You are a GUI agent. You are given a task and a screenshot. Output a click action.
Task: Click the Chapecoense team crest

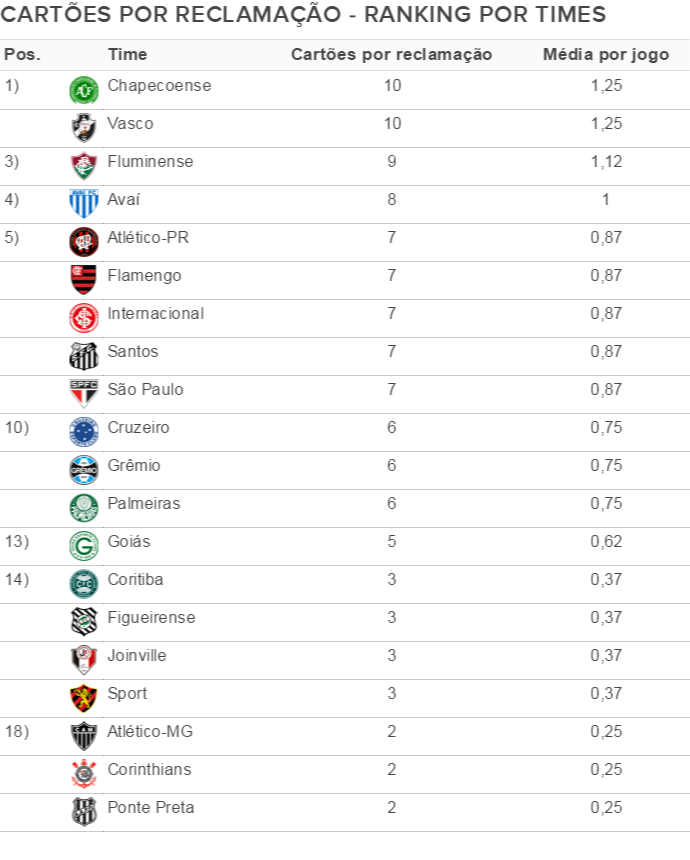pyautogui.click(x=83, y=90)
